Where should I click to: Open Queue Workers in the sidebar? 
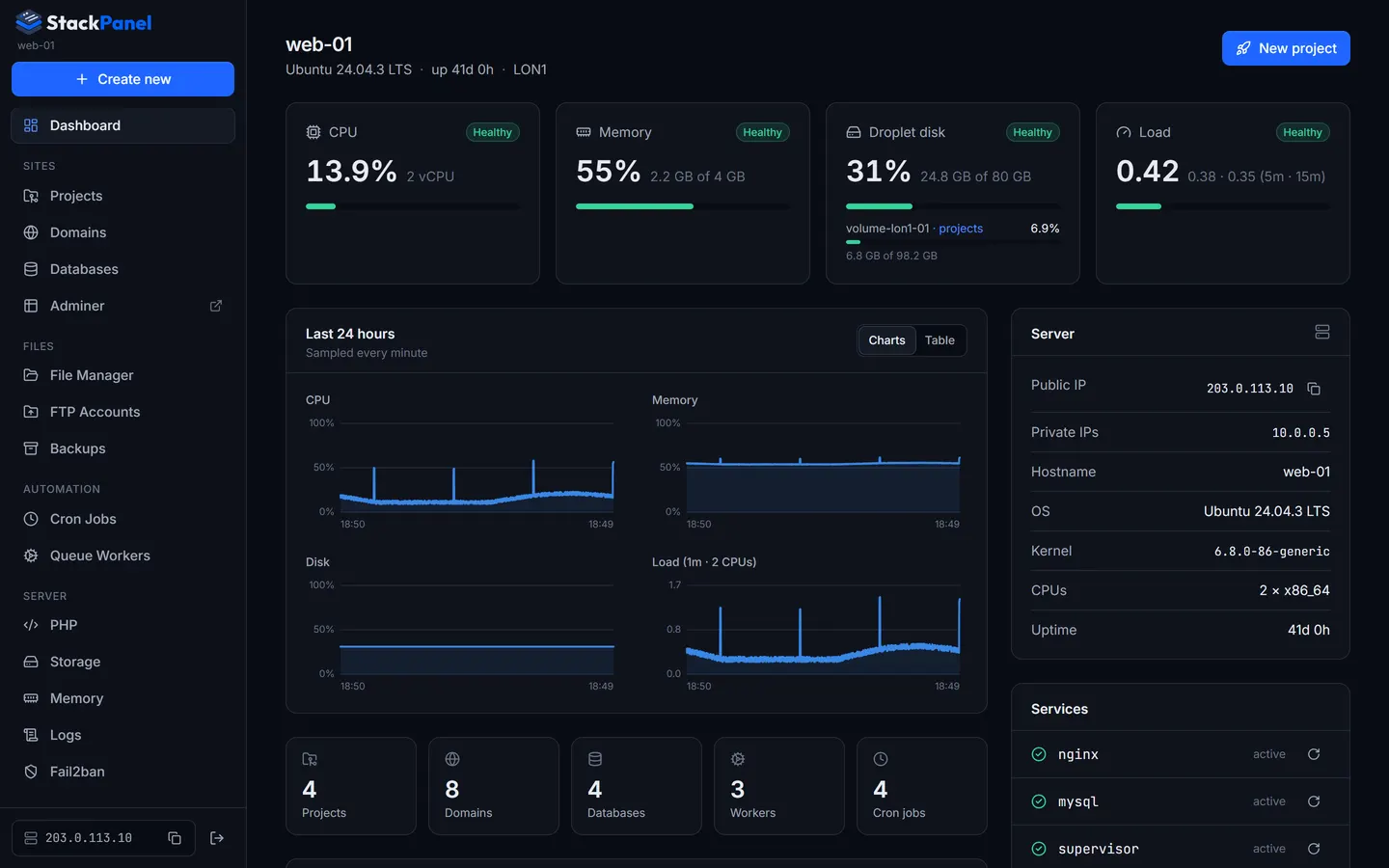[x=123, y=556]
